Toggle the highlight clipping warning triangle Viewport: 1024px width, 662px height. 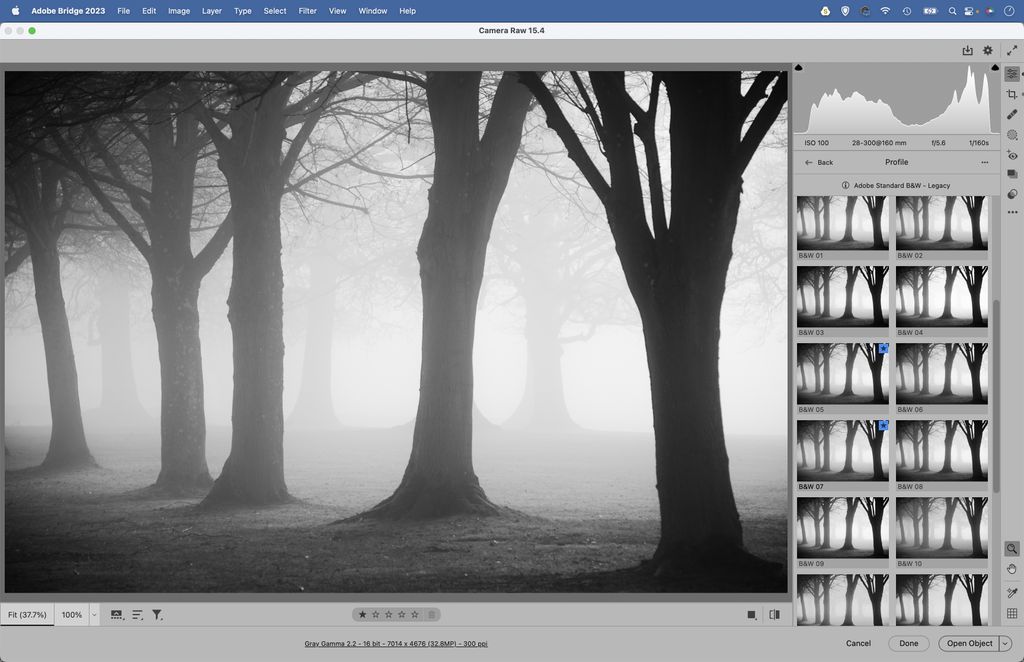click(994, 67)
